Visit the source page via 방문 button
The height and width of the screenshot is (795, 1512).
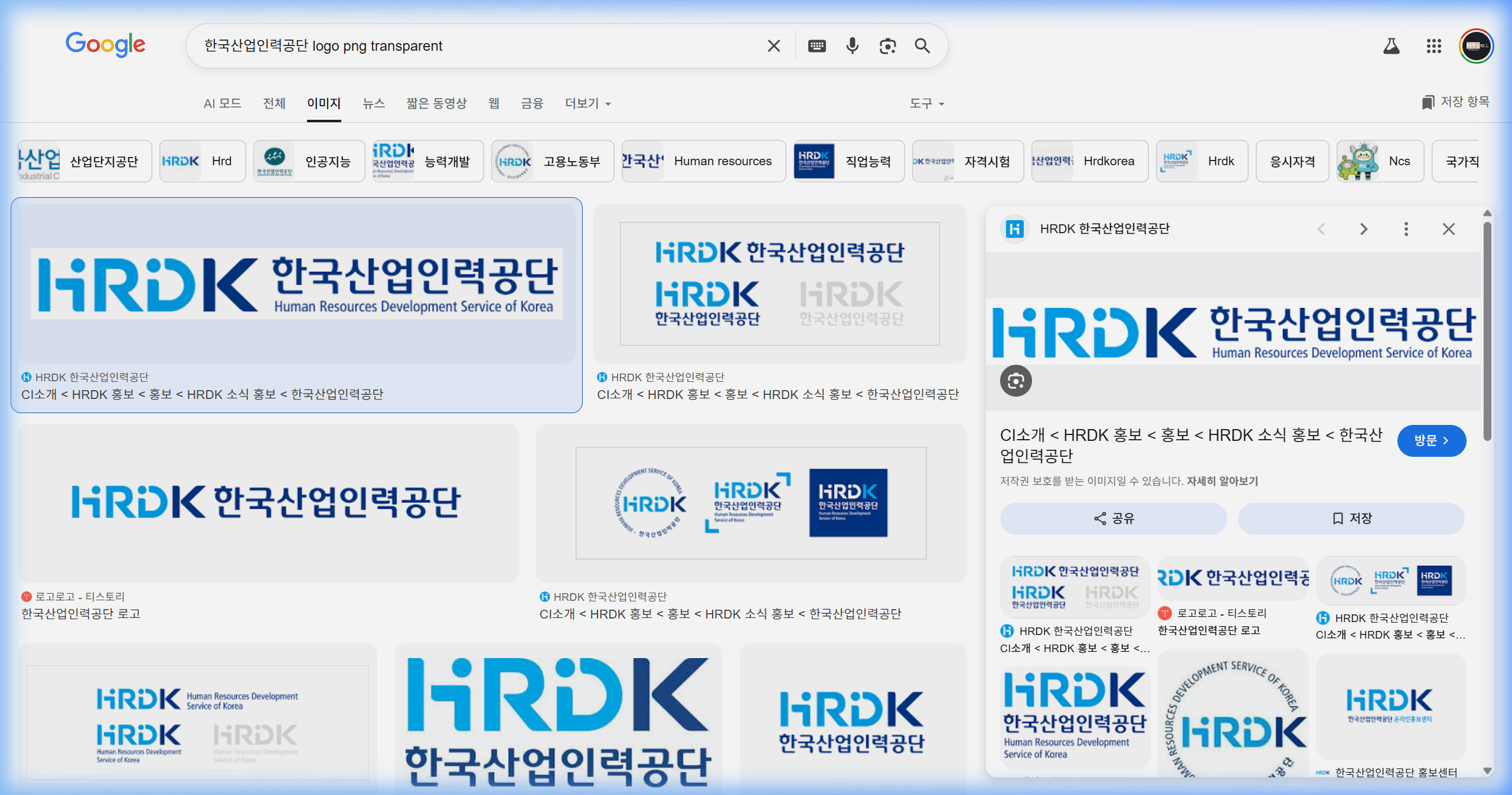pyautogui.click(x=1432, y=440)
